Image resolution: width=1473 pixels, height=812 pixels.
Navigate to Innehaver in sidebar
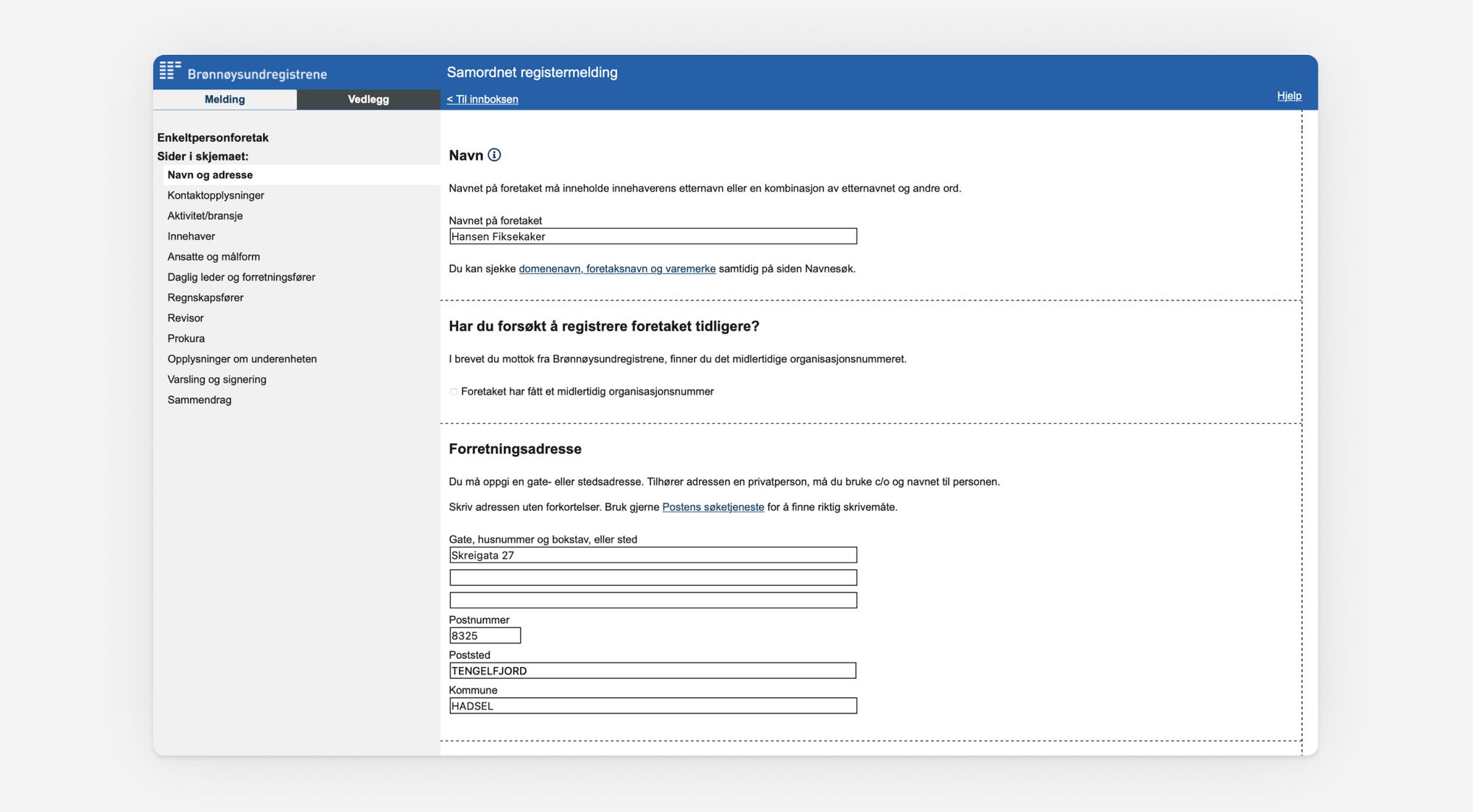pos(191,236)
